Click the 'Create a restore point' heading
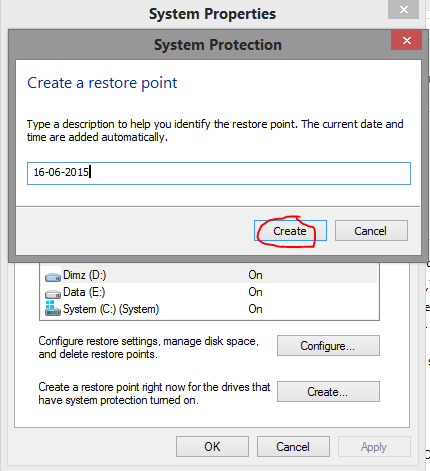 102,83
